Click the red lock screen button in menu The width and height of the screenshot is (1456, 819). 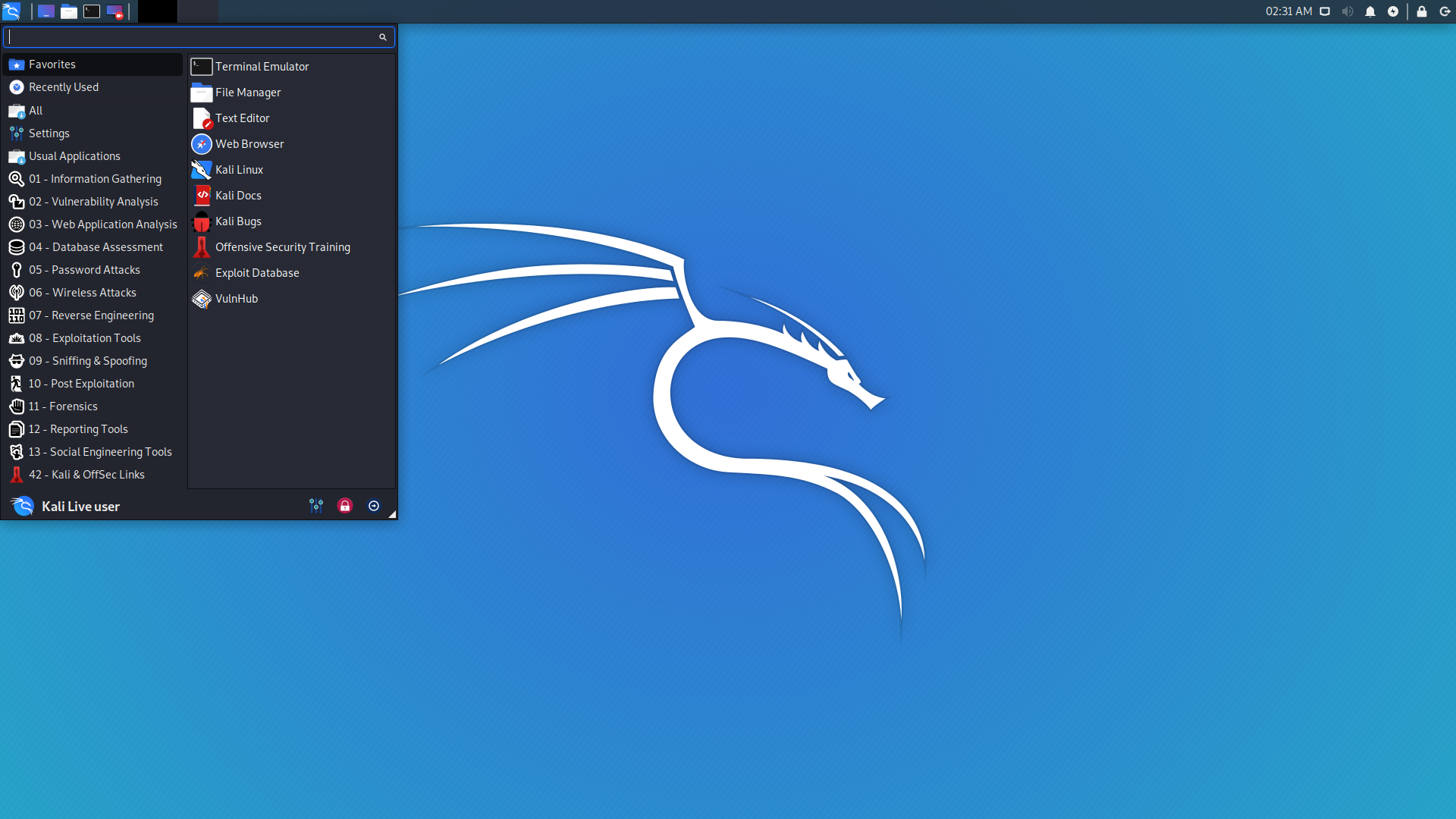pos(345,506)
